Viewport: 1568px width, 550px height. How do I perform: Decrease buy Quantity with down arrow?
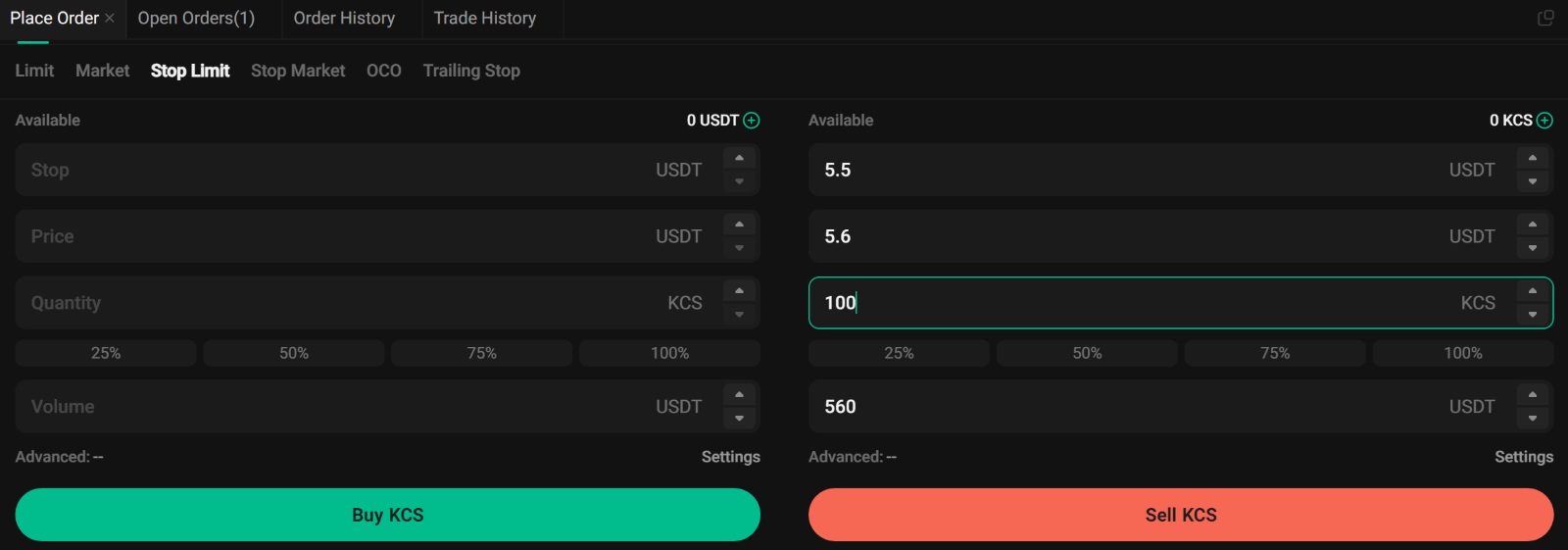pyautogui.click(x=740, y=315)
